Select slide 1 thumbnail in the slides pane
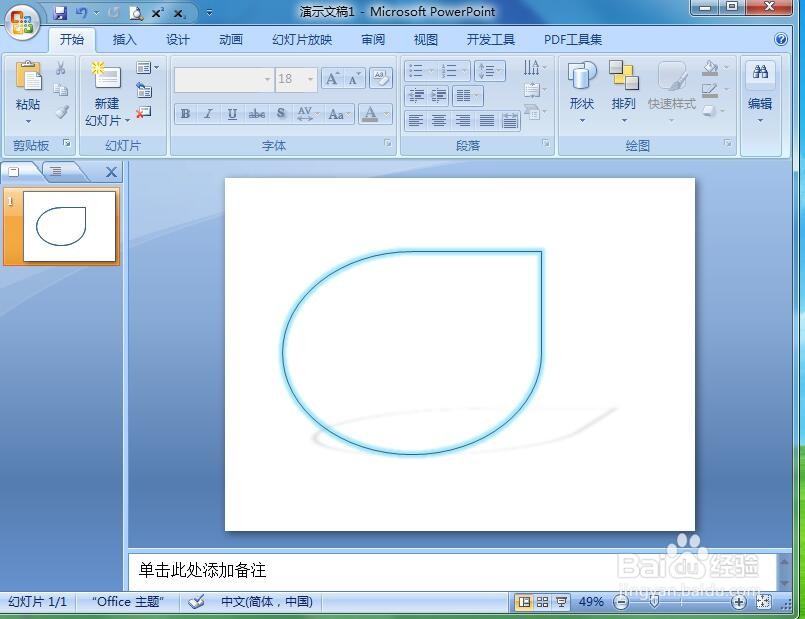805x619 pixels. point(62,227)
